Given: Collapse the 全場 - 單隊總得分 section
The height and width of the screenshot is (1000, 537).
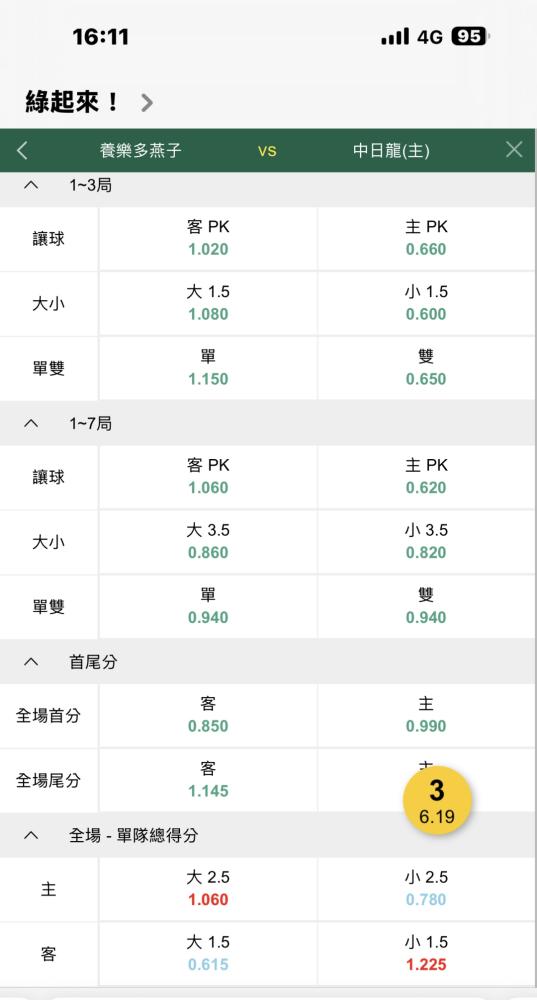Looking at the screenshot, I should (x=31, y=835).
